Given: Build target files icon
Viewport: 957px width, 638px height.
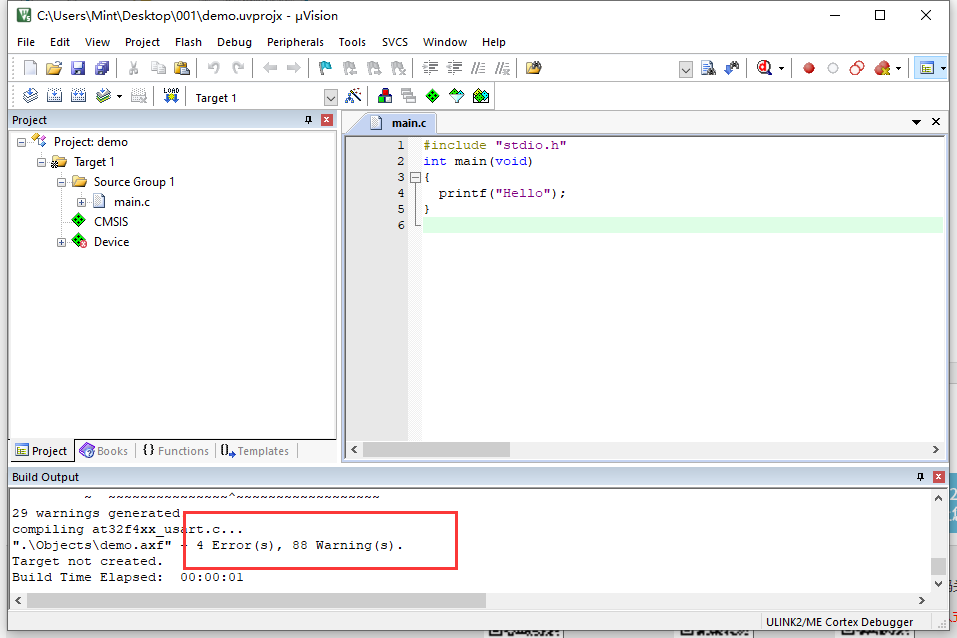Looking at the screenshot, I should (x=54, y=96).
